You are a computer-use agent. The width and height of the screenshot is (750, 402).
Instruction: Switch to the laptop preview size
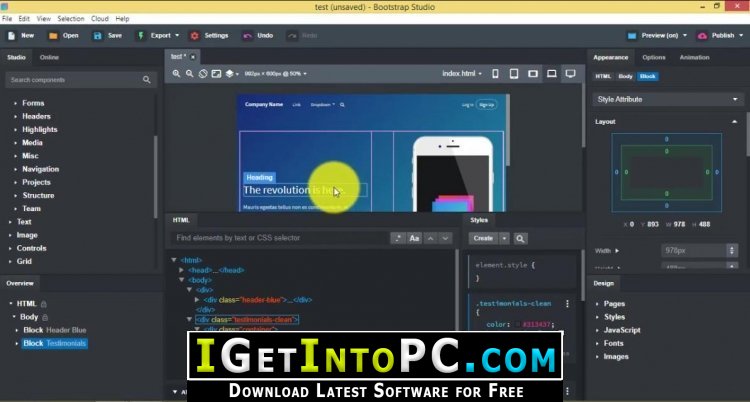[551, 74]
